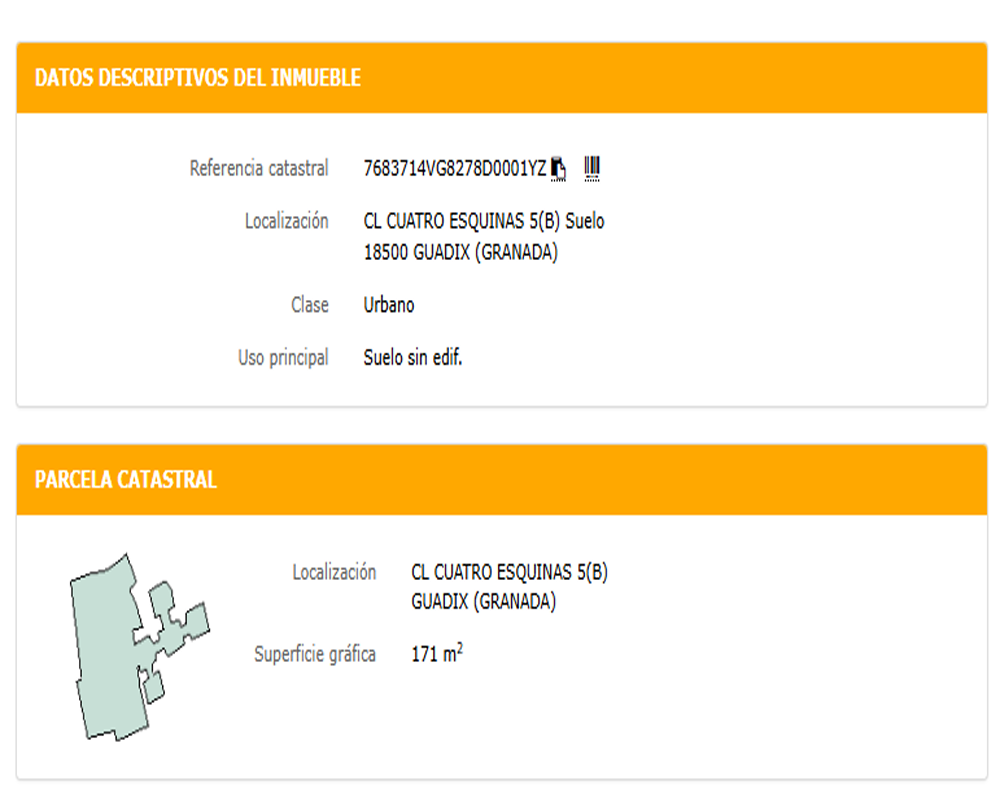Select the 171 m² surface value

coord(437,653)
